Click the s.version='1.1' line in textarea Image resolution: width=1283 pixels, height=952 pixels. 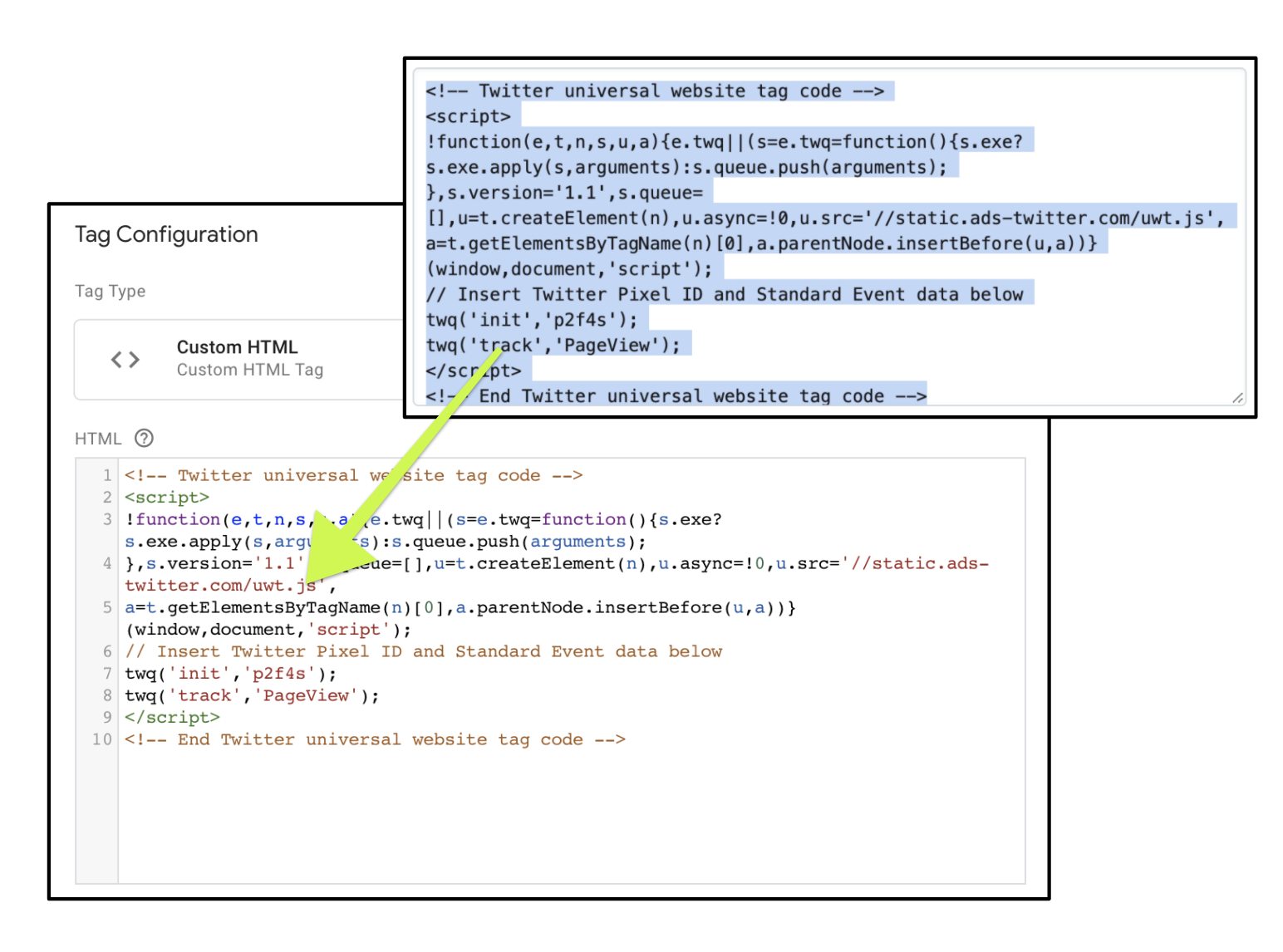(564, 193)
